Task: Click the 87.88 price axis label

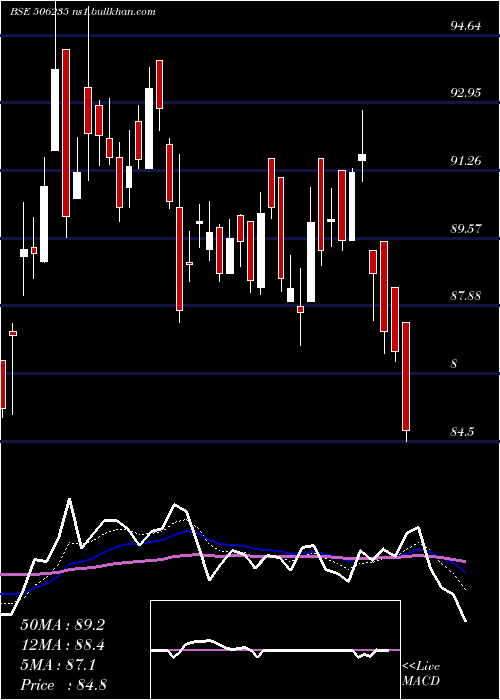Action: point(466,296)
